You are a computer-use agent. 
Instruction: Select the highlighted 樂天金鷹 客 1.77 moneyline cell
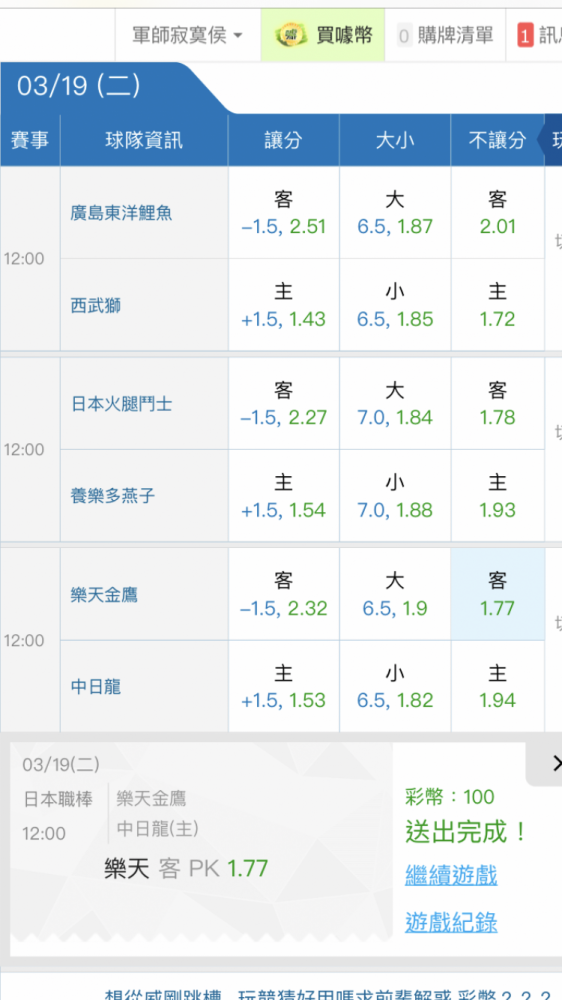[x=498, y=594]
